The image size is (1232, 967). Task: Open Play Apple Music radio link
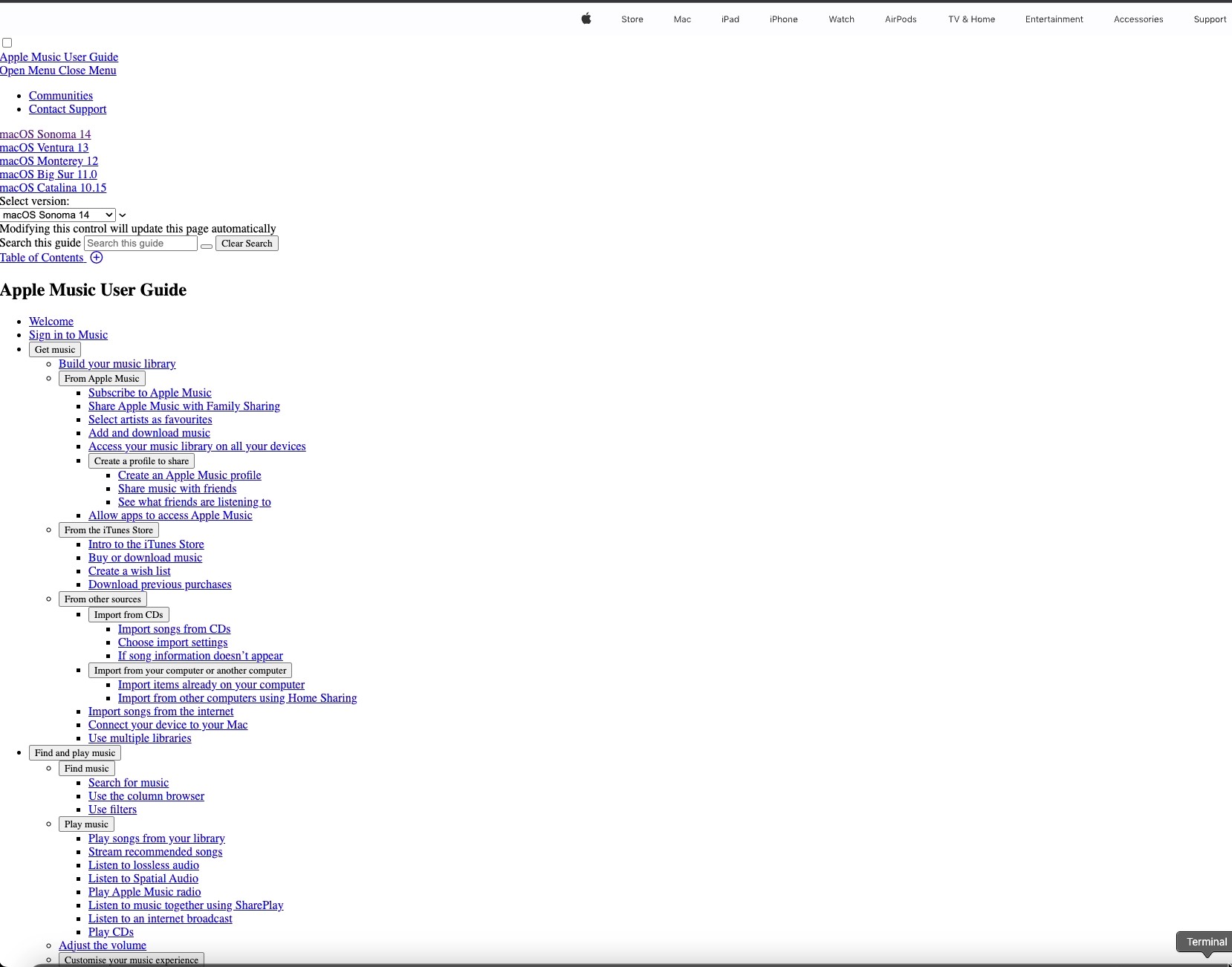point(145,892)
